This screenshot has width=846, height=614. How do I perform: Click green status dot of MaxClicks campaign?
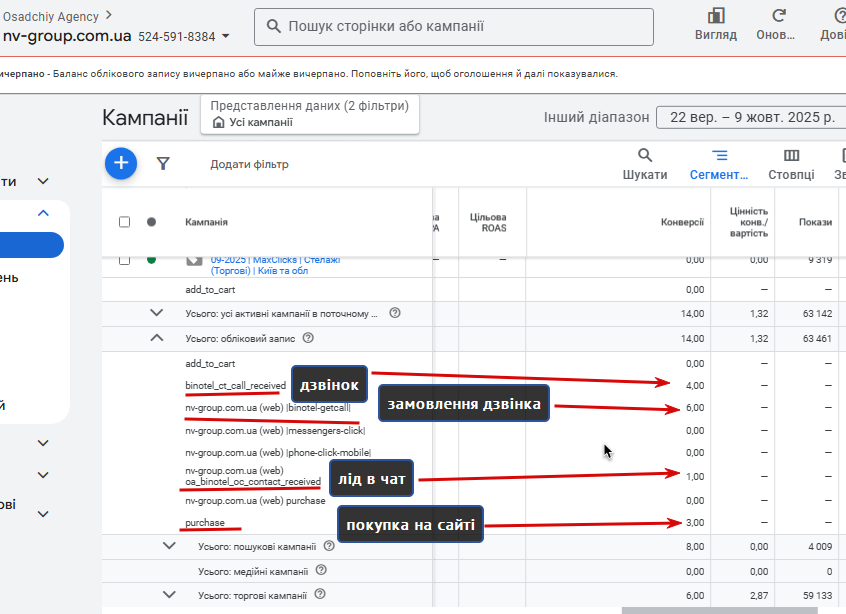point(152,260)
